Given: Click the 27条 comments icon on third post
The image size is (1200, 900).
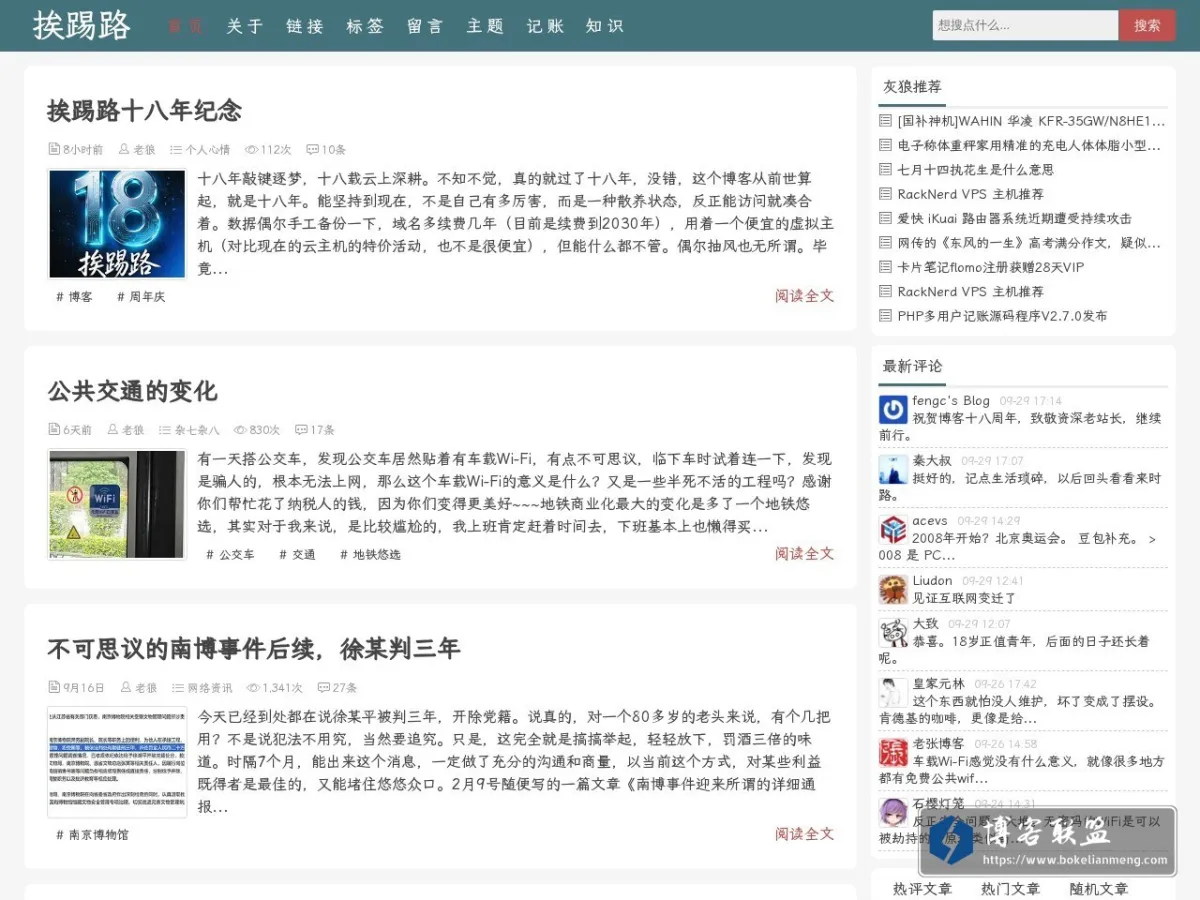Looking at the screenshot, I should pyautogui.click(x=323, y=688).
